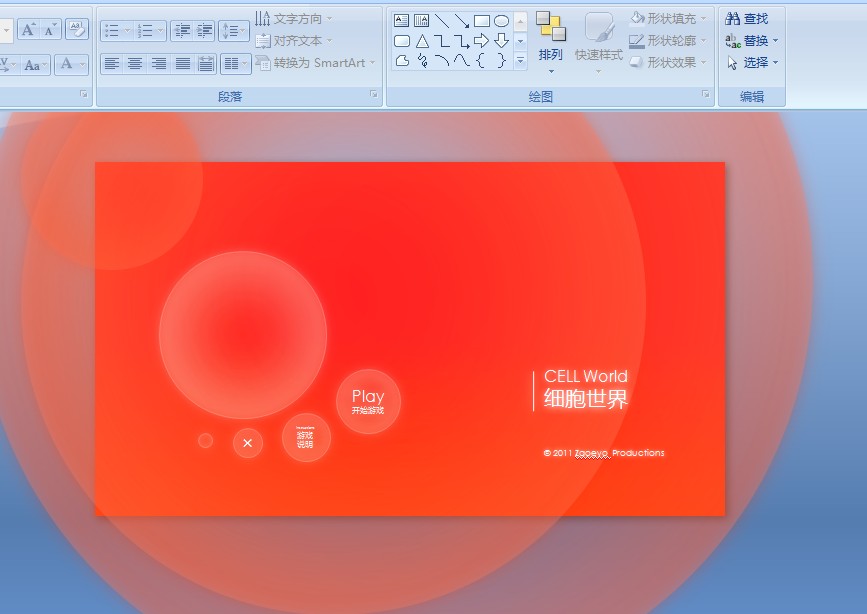Select the scribble shape tool
This screenshot has width=867, height=614.
(x=421, y=60)
